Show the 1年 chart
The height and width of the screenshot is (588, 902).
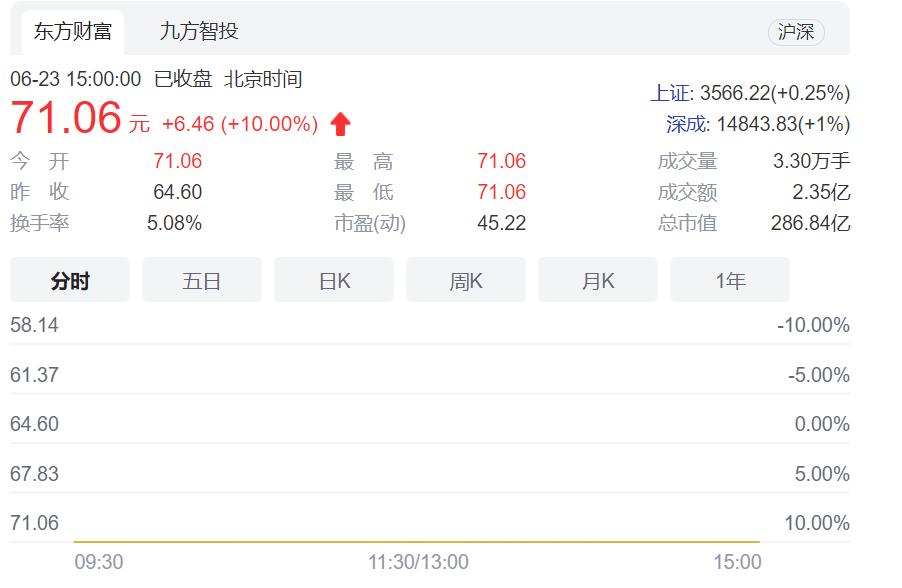coord(730,281)
